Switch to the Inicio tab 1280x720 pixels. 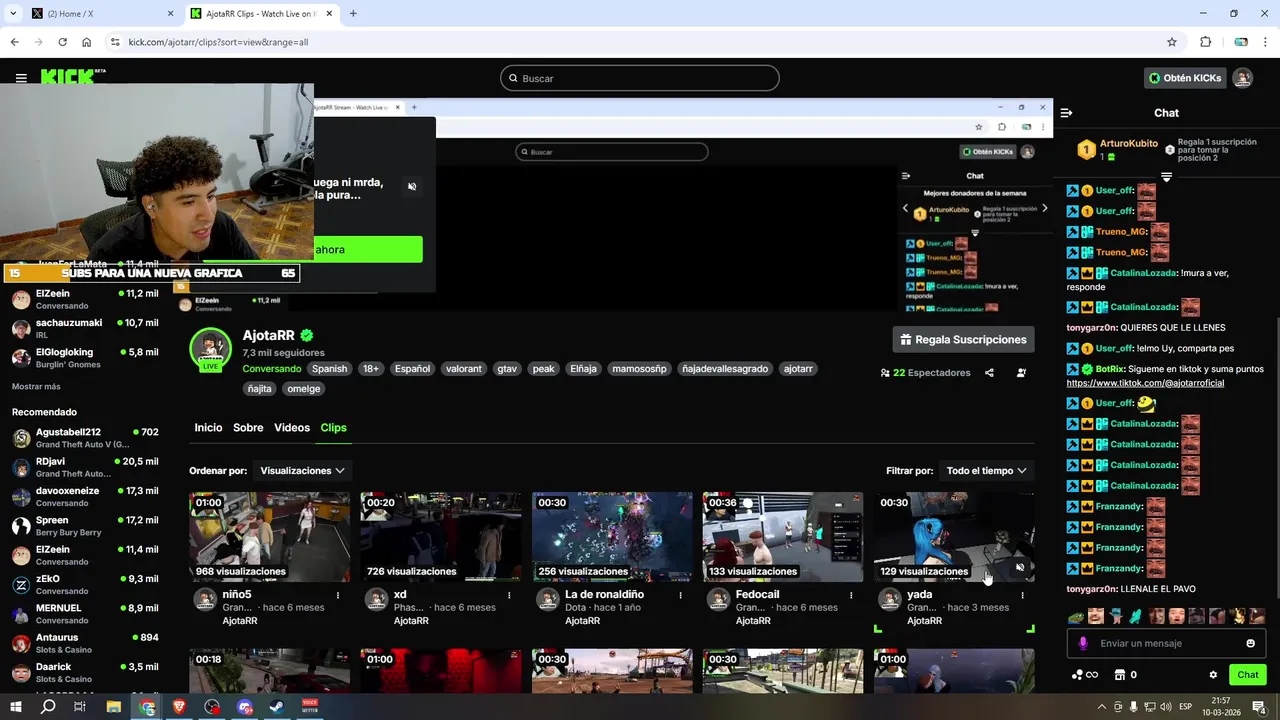[208, 428]
